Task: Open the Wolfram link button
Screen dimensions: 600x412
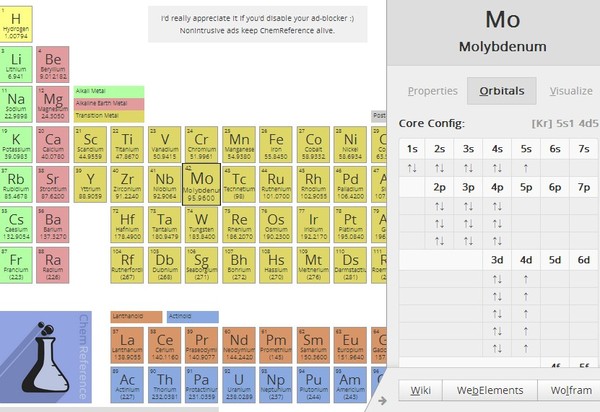Action: tap(571, 390)
